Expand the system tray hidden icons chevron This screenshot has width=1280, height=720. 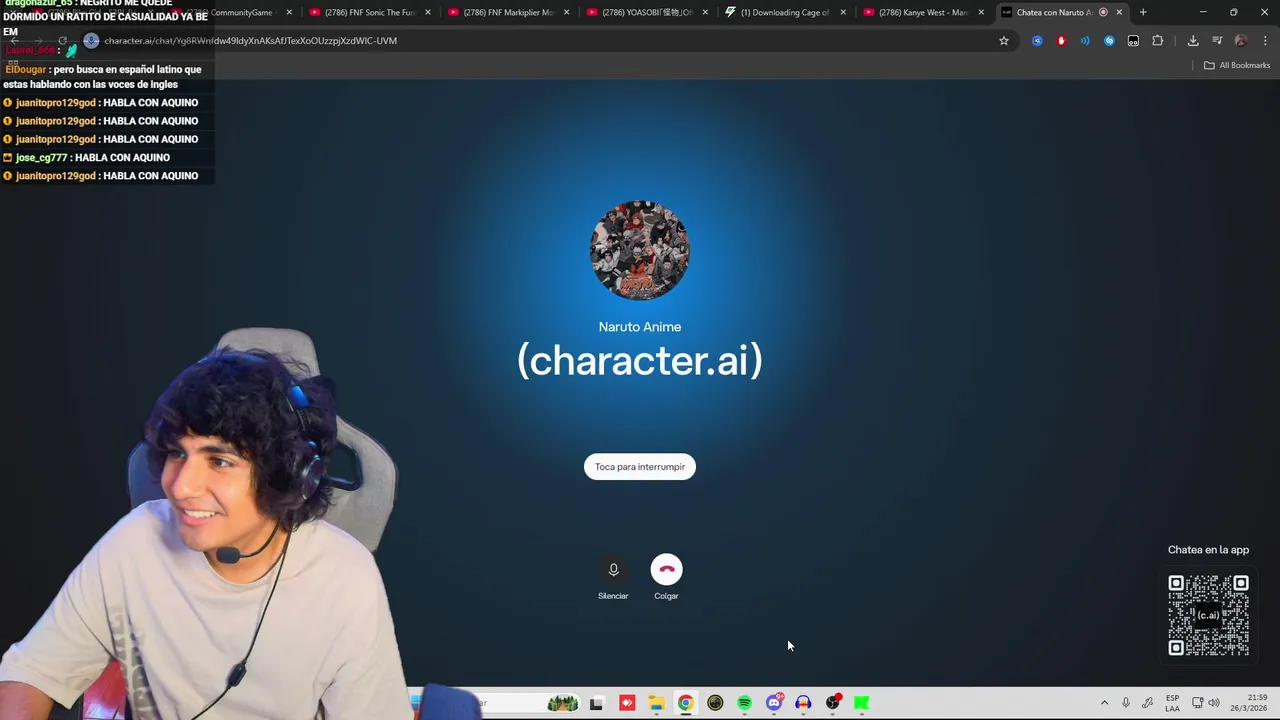click(1104, 703)
